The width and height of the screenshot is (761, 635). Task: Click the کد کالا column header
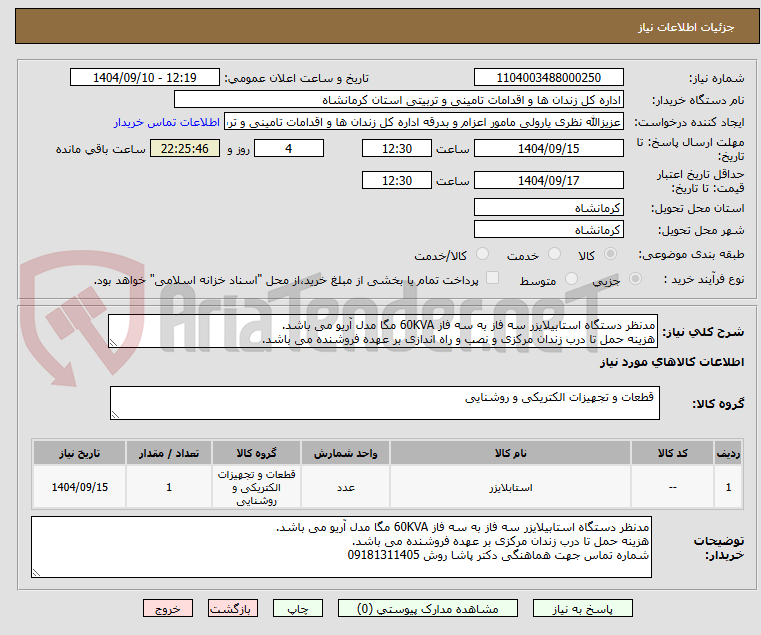[x=672, y=453]
